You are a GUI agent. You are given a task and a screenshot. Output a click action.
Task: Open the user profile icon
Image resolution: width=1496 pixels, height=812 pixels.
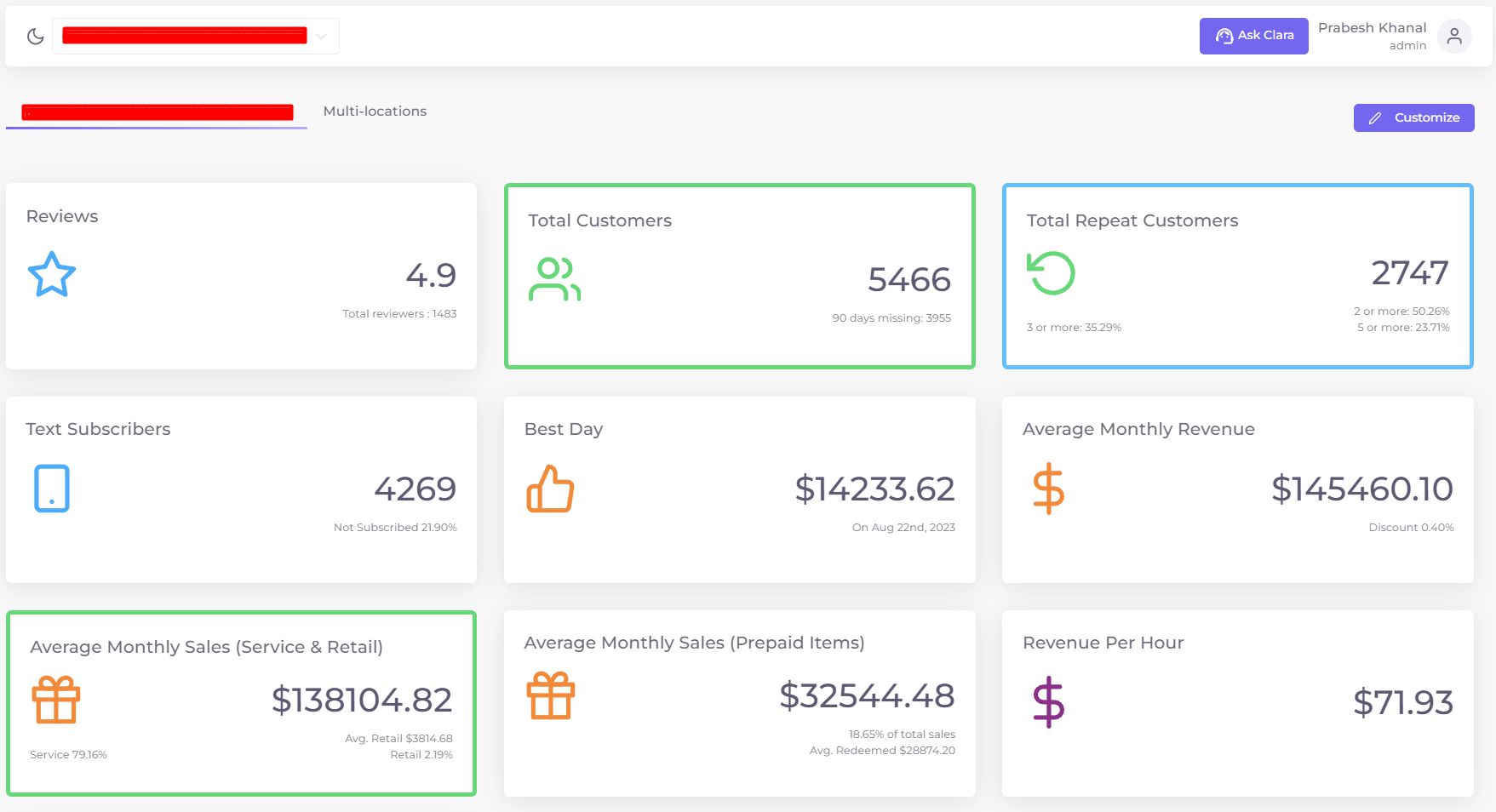(x=1454, y=36)
